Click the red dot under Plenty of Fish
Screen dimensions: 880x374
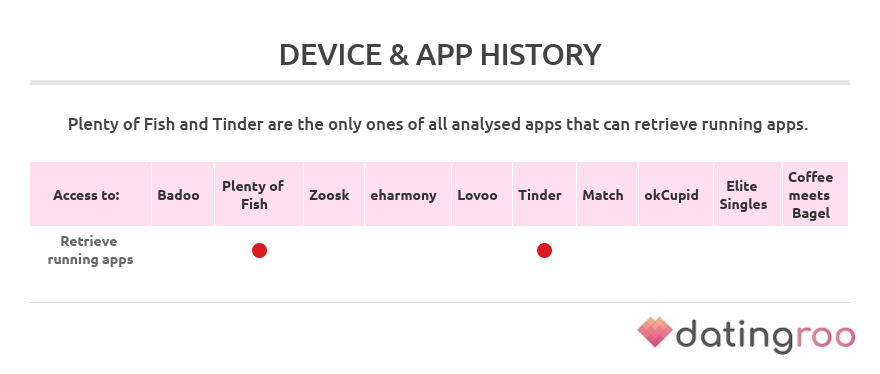click(x=259, y=250)
